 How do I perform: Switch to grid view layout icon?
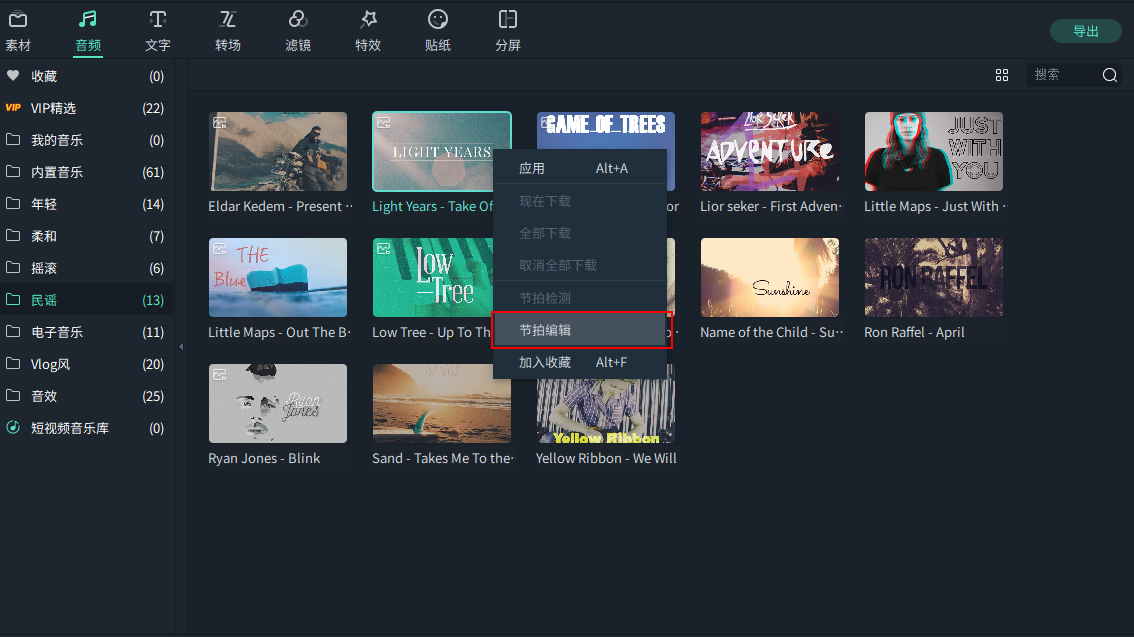pos(1002,75)
